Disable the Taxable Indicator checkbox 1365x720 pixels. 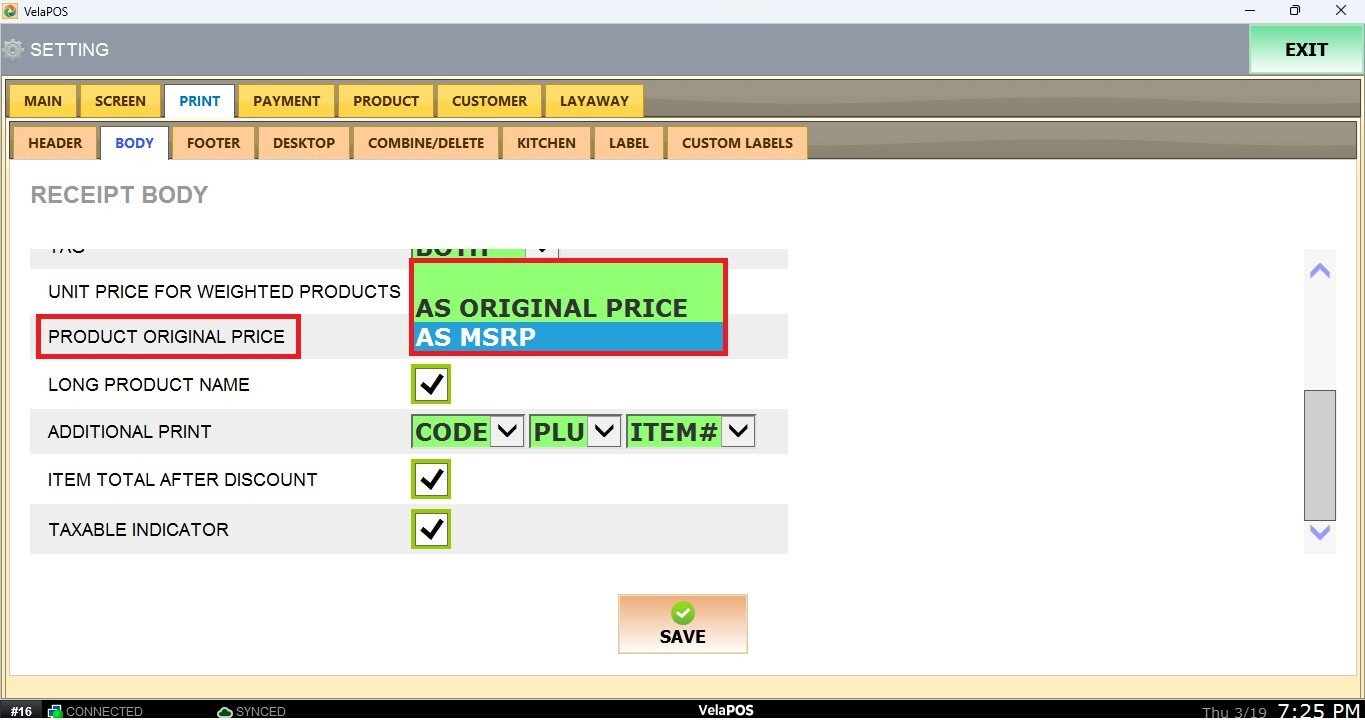pyautogui.click(x=431, y=529)
